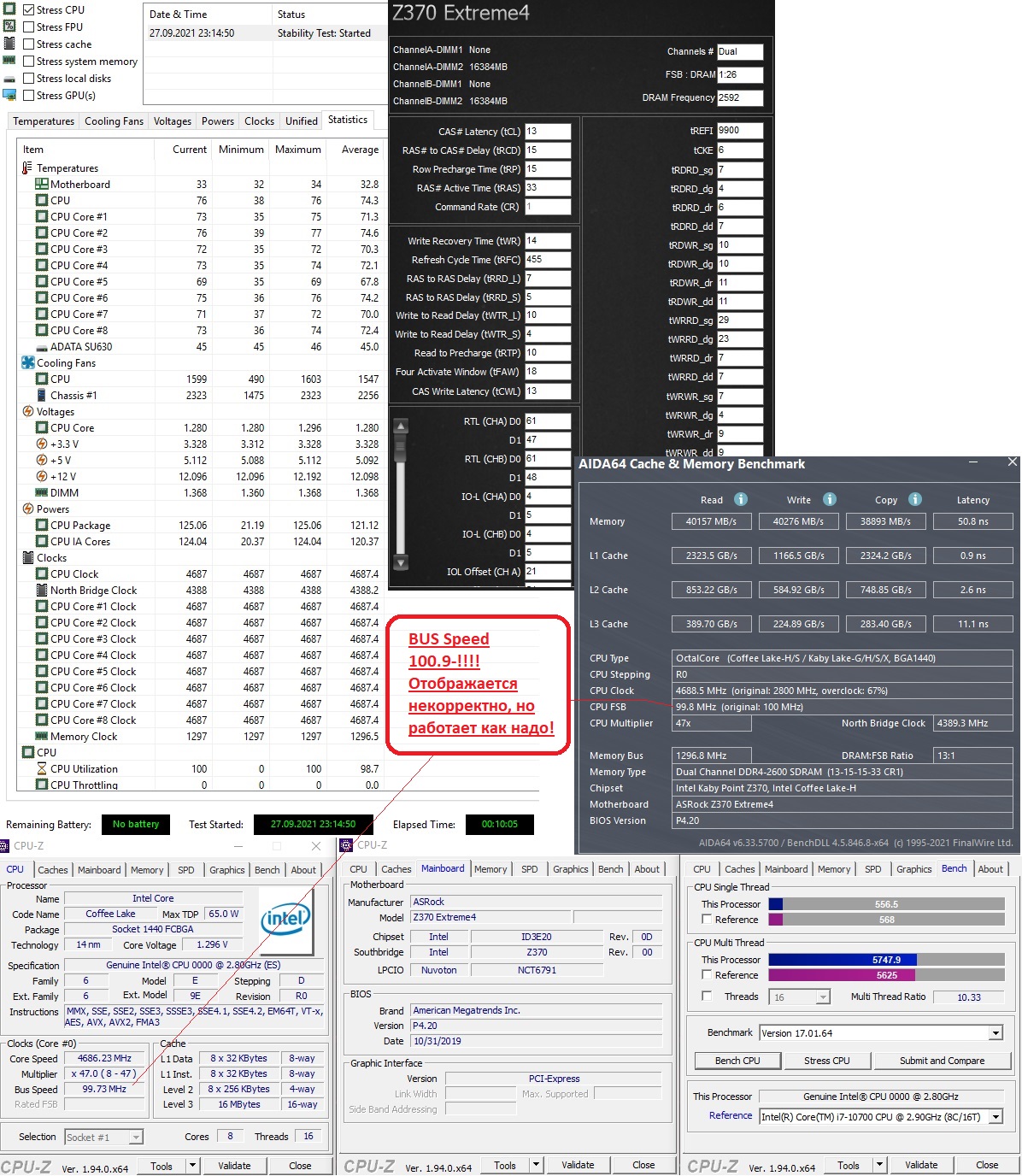Image resolution: width=1022 pixels, height=1176 pixels.
Task: Click the icon next to Stress CPU
Action: click(9, 9)
